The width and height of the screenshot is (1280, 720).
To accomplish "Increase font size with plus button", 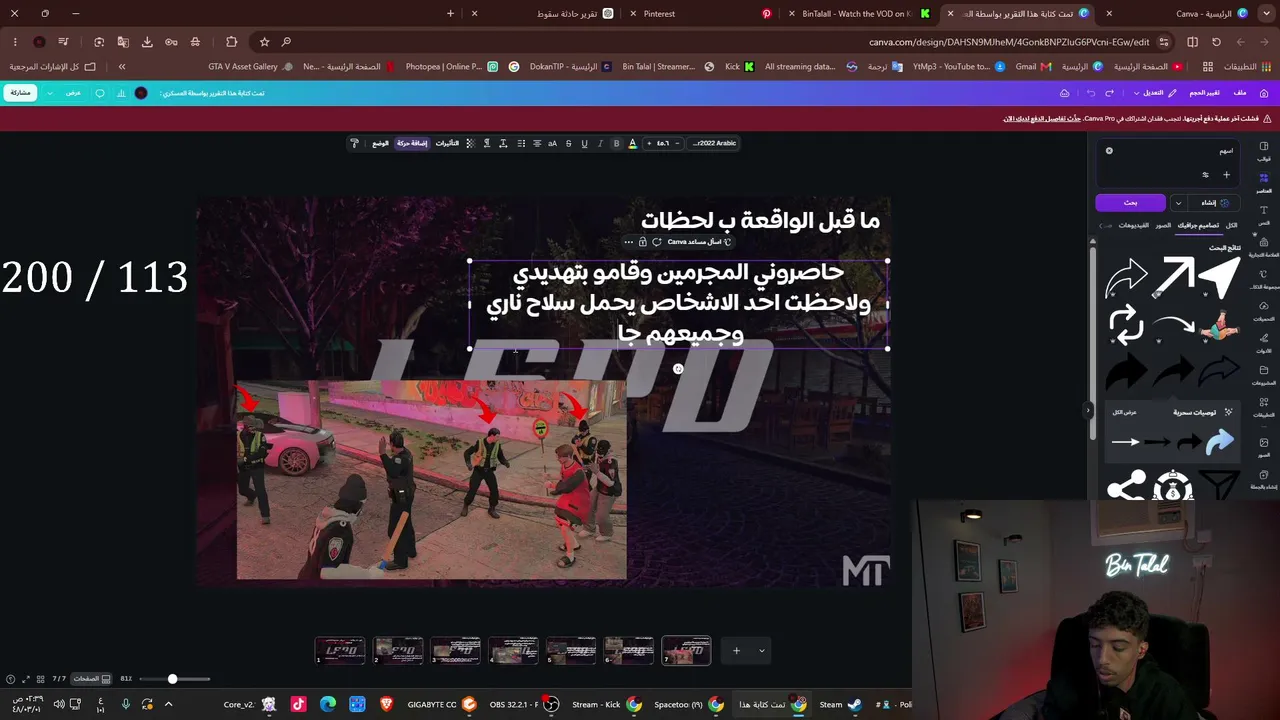I will pos(649,143).
